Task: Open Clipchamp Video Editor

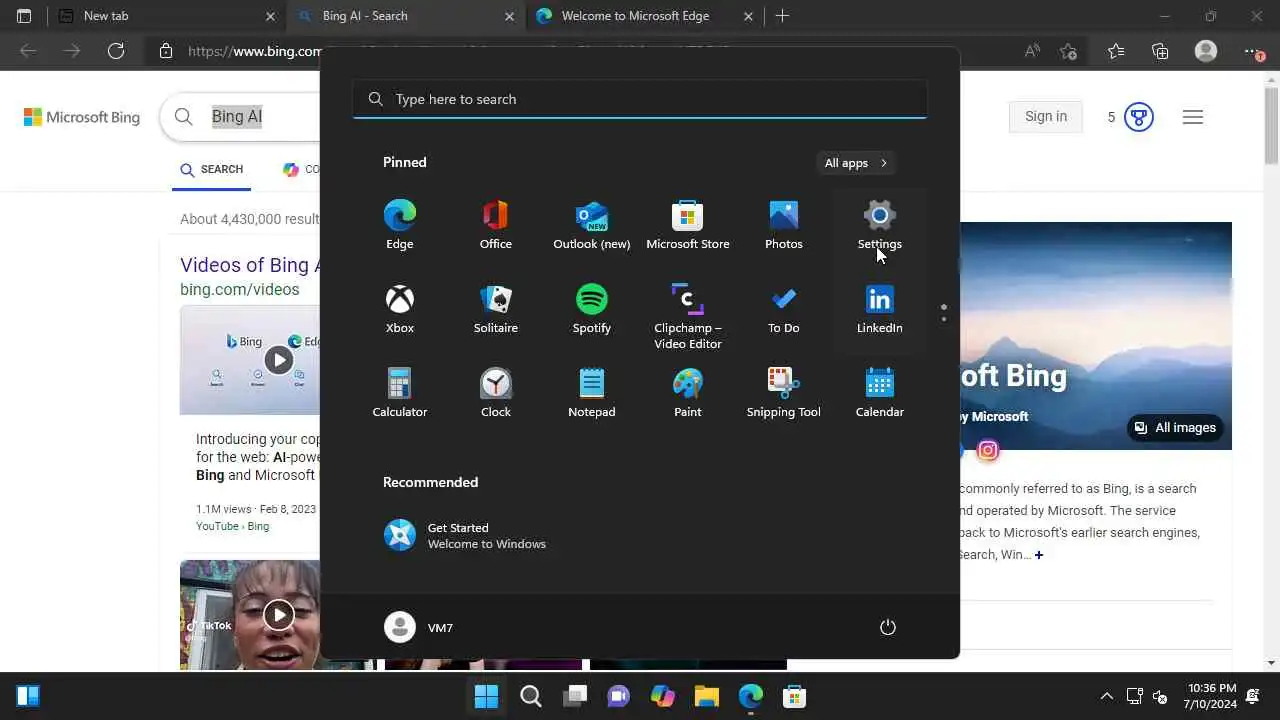Action: (687, 316)
